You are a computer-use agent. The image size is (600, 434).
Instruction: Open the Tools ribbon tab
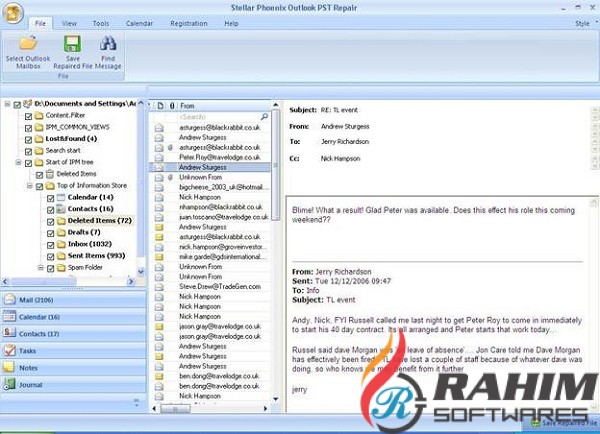(101, 23)
